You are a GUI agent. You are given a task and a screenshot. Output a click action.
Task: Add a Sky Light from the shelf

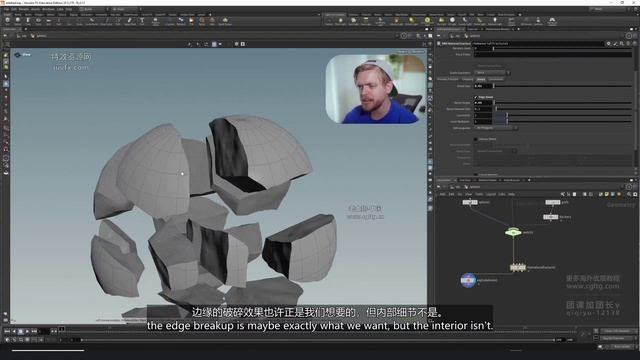click(x=442, y=21)
